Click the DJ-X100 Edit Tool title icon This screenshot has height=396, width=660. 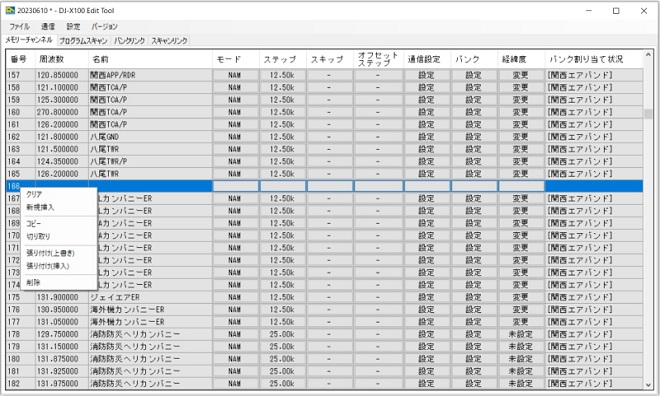[x=10, y=11]
